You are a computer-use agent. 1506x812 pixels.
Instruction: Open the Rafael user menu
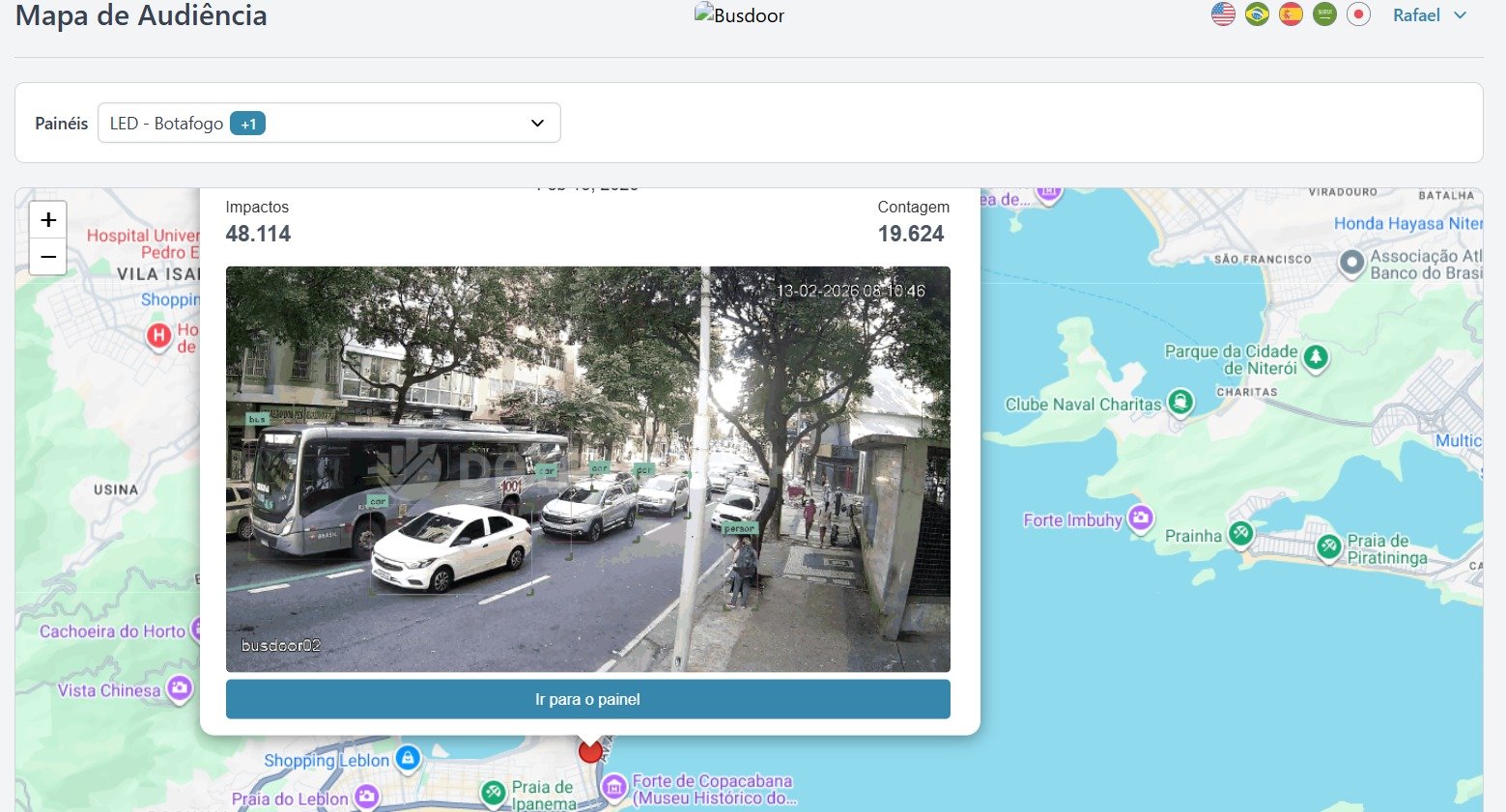pos(1429,15)
